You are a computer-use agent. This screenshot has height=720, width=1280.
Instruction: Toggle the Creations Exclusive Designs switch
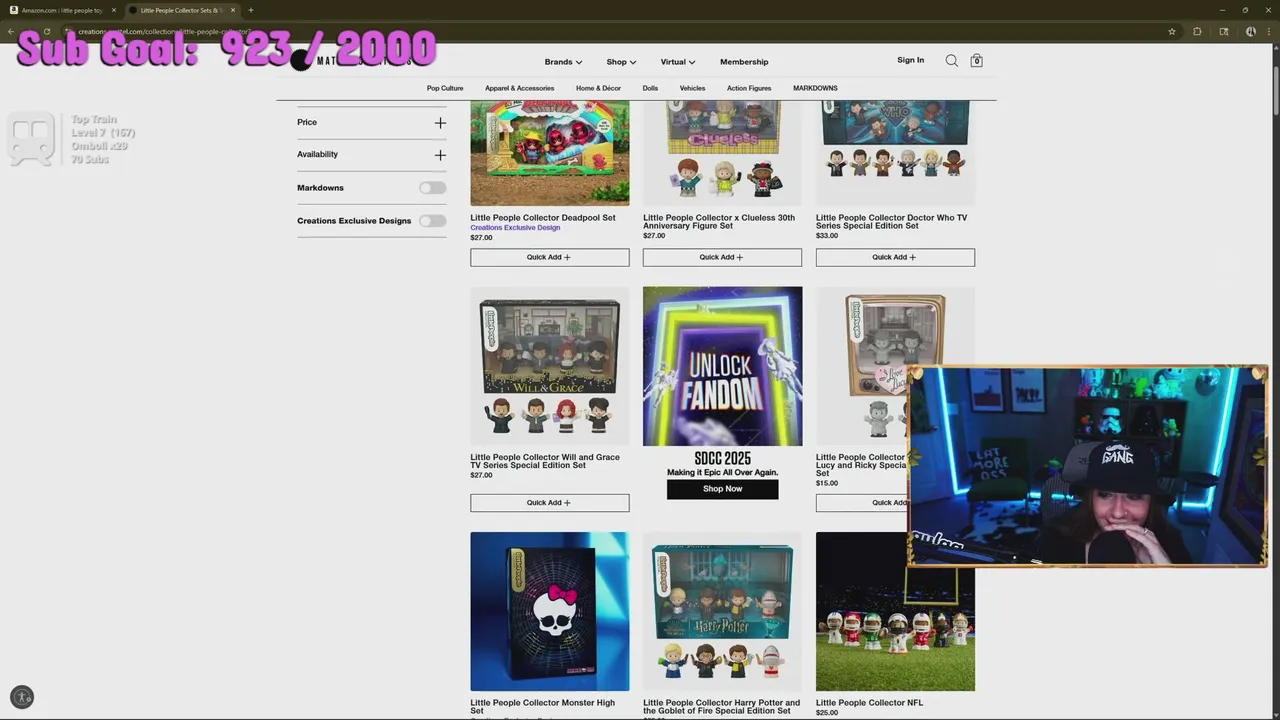coord(433,221)
